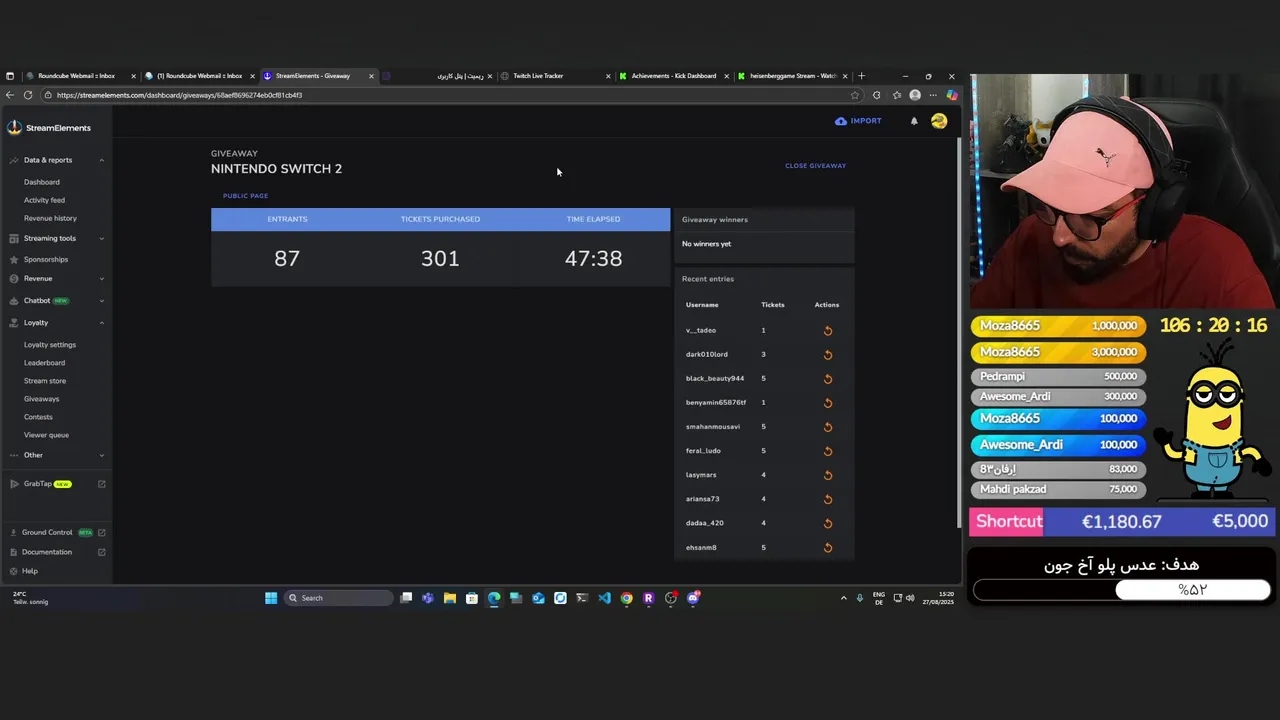Open File Explorer from the taskbar
1280x720 pixels.
coord(450,598)
